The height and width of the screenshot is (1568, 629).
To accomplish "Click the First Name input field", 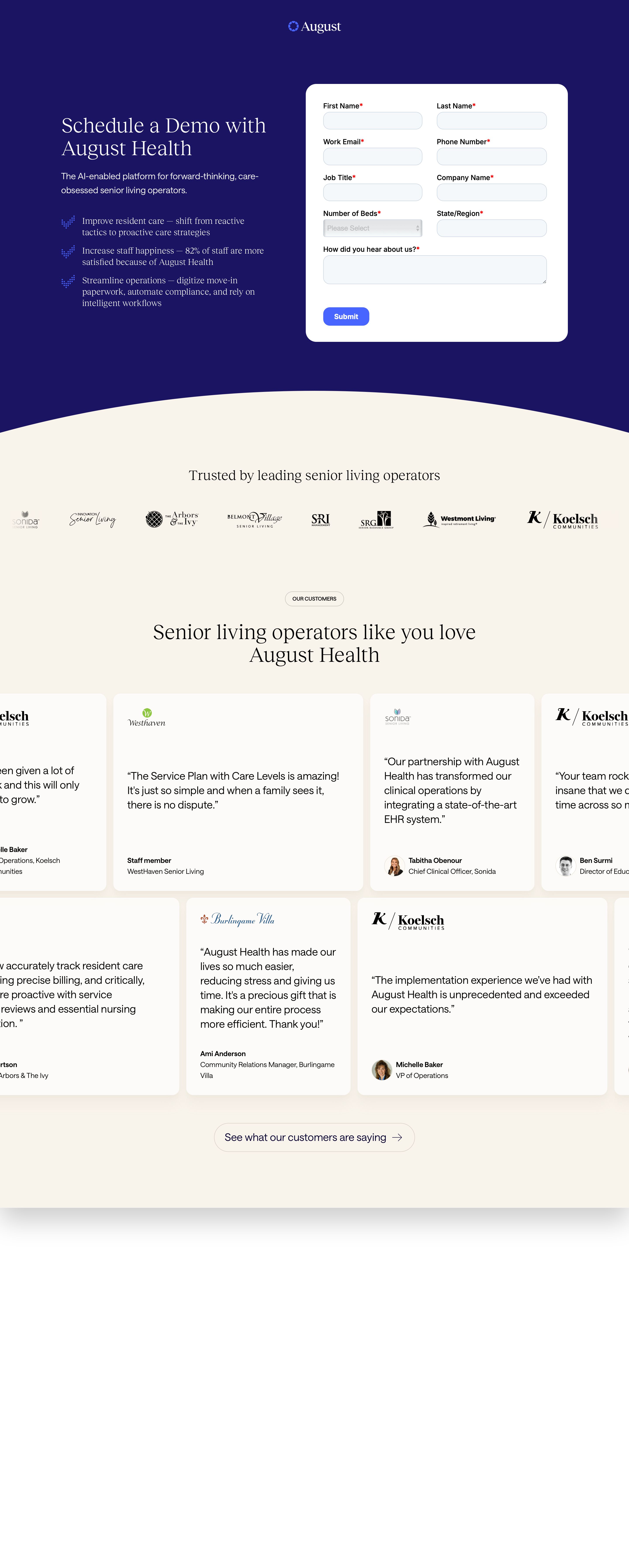I will tap(372, 120).
